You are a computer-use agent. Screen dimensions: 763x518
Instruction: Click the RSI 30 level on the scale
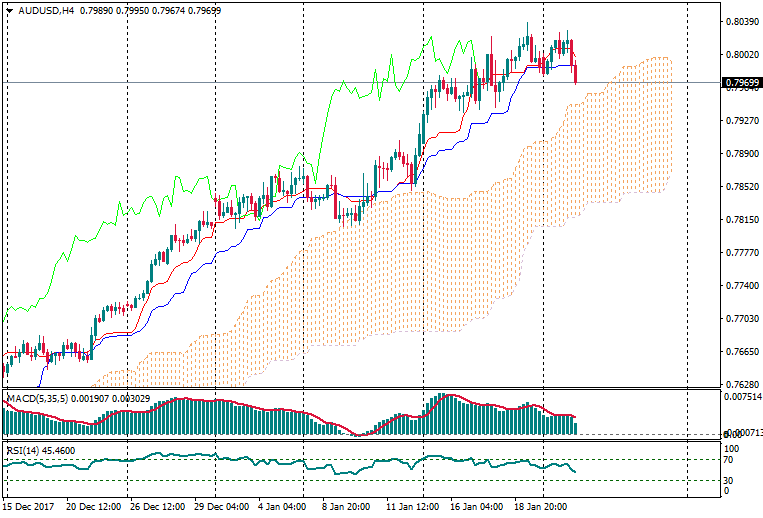coord(730,481)
